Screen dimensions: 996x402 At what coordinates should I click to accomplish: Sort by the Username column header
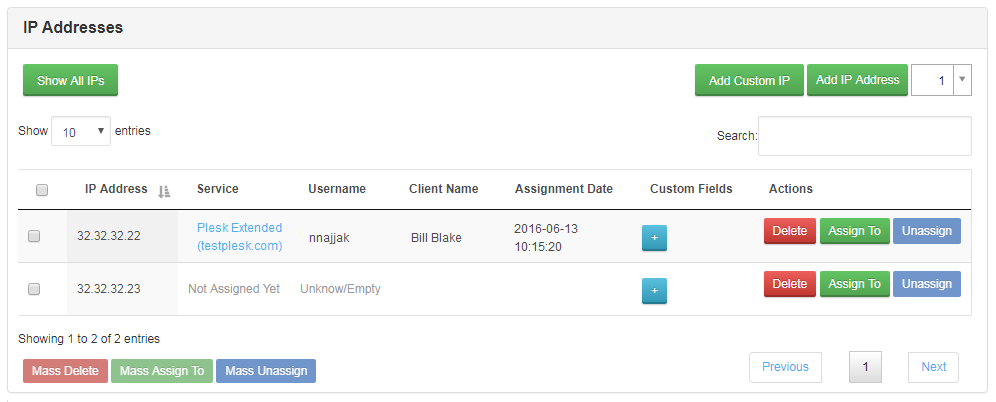coord(337,189)
